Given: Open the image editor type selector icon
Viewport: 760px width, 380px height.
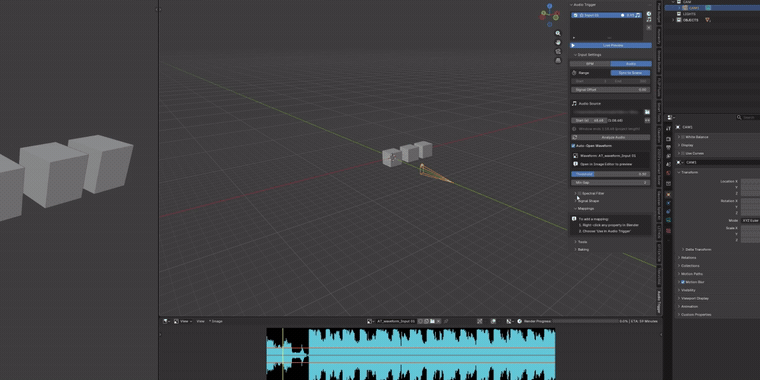Looking at the screenshot, I should click(x=166, y=321).
